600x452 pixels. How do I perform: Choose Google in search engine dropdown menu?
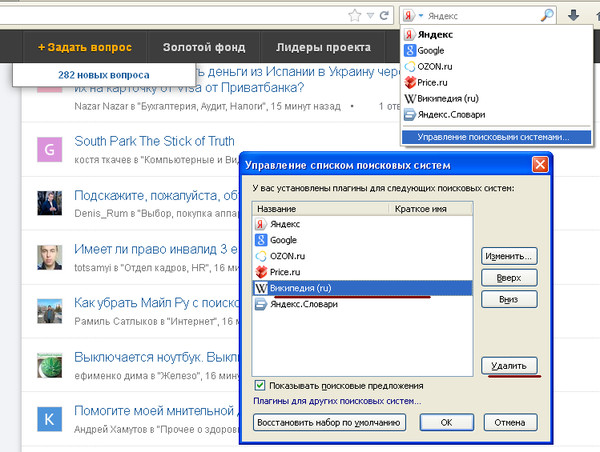pyautogui.click(x=497, y=51)
